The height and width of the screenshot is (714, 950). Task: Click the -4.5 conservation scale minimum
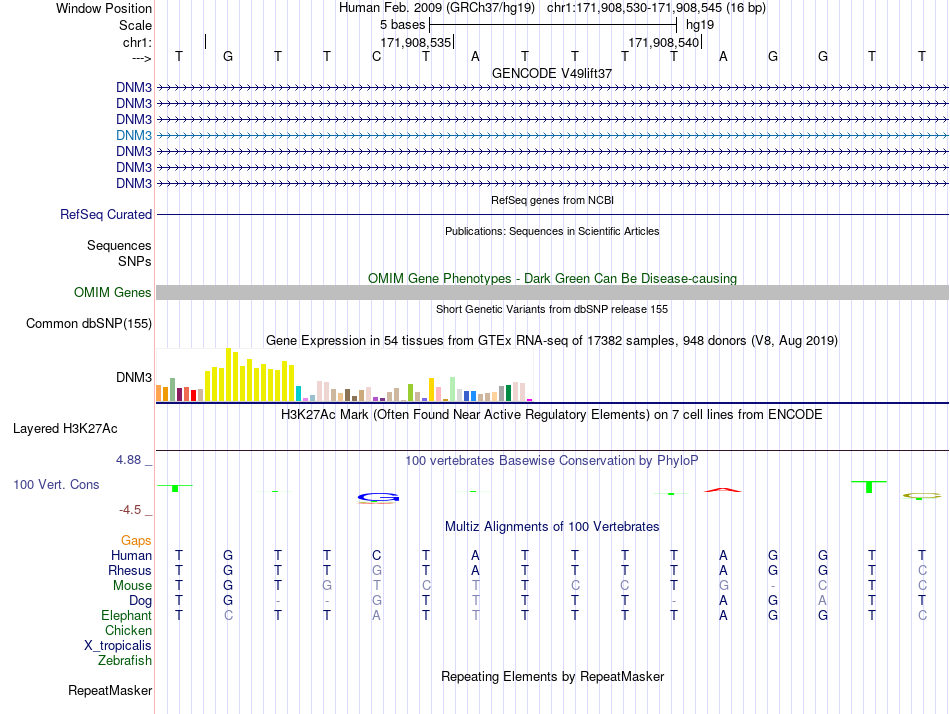click(130, 510)
